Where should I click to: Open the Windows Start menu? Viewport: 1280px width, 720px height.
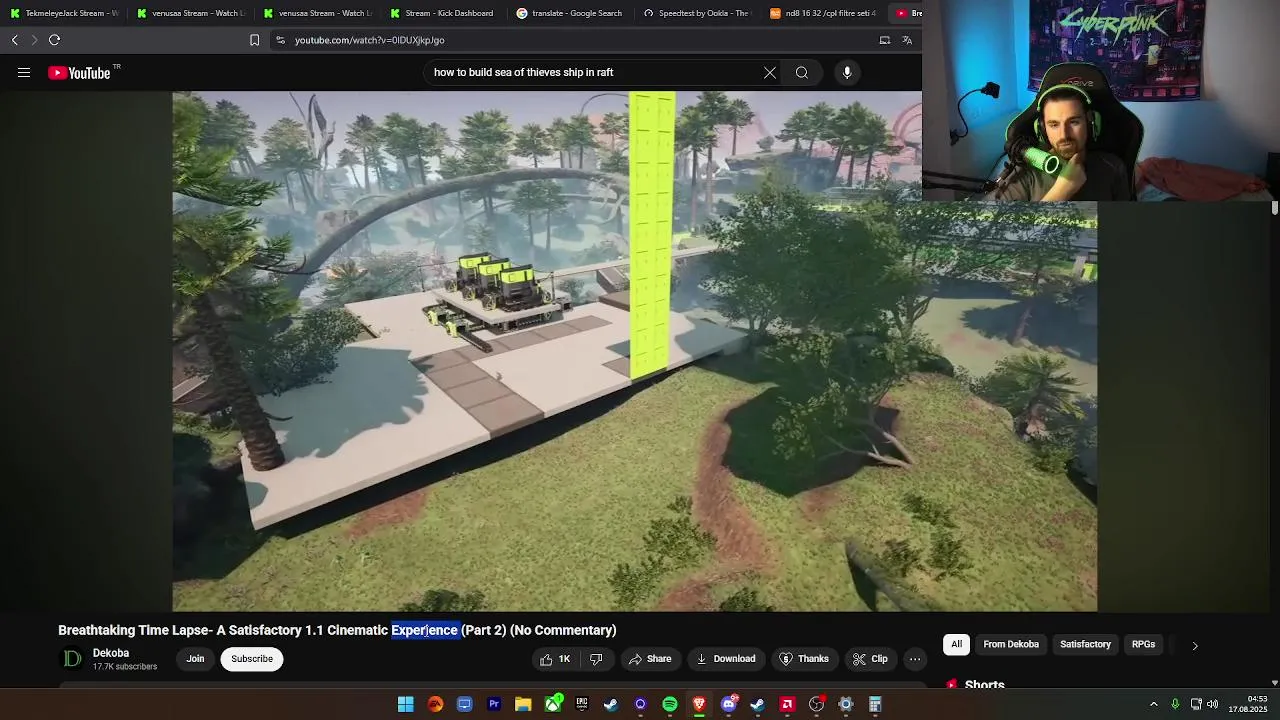406,705
